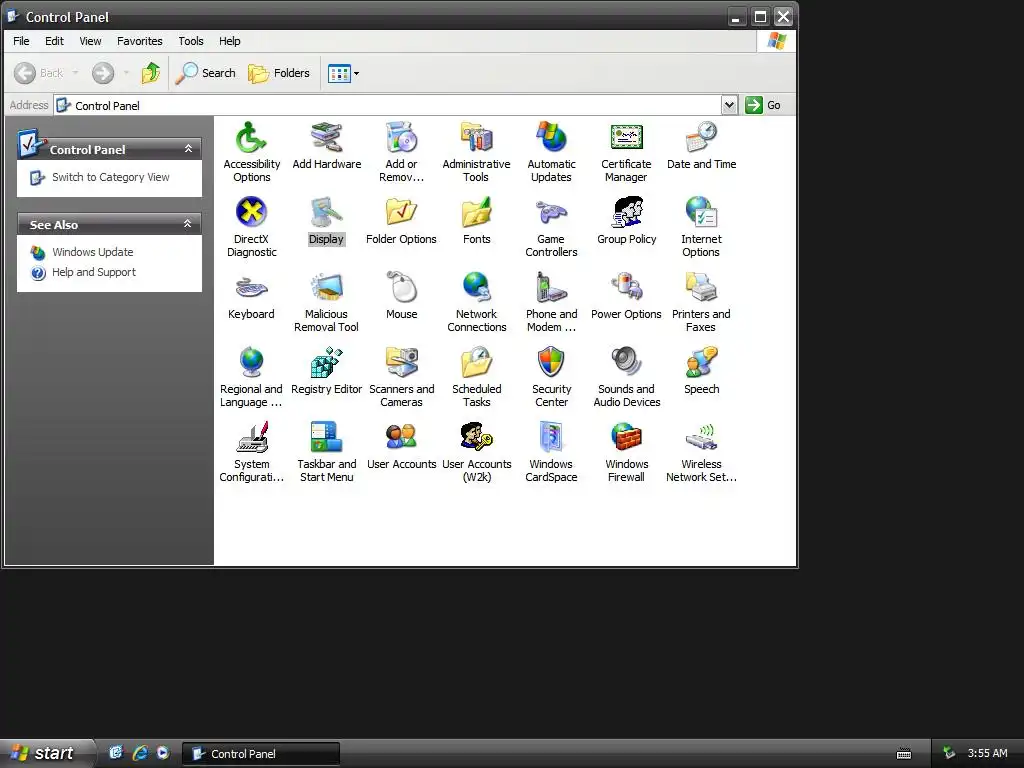Click the Up folder toolbar icon

pyautogui.click(x=151, y=73)
